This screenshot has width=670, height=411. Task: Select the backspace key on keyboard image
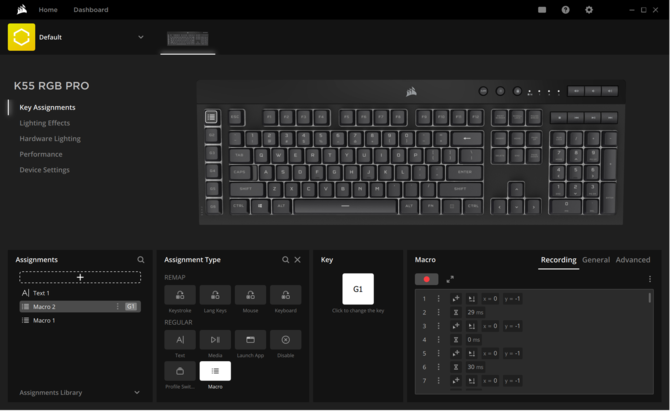pos(467,138)
